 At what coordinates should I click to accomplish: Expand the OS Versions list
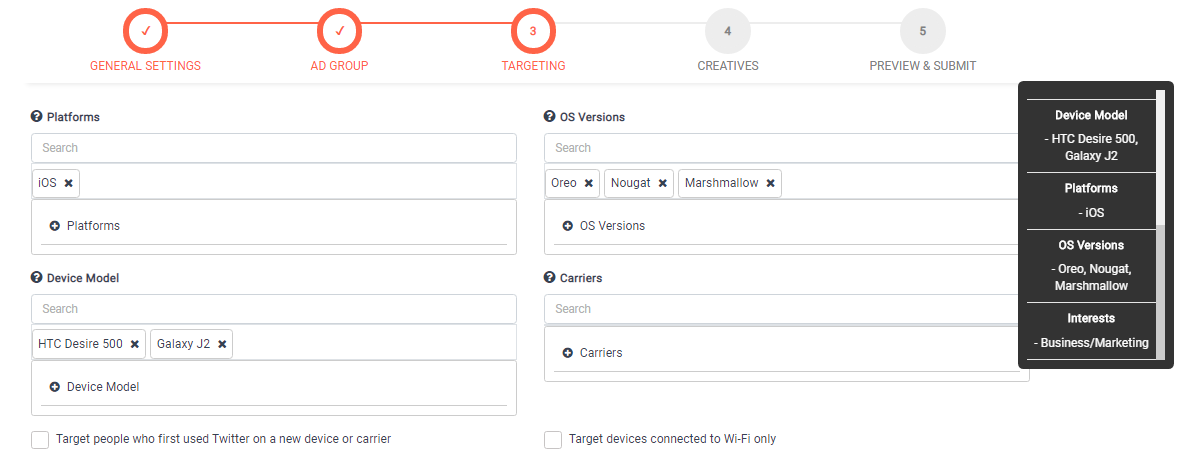tap(568, 226)
